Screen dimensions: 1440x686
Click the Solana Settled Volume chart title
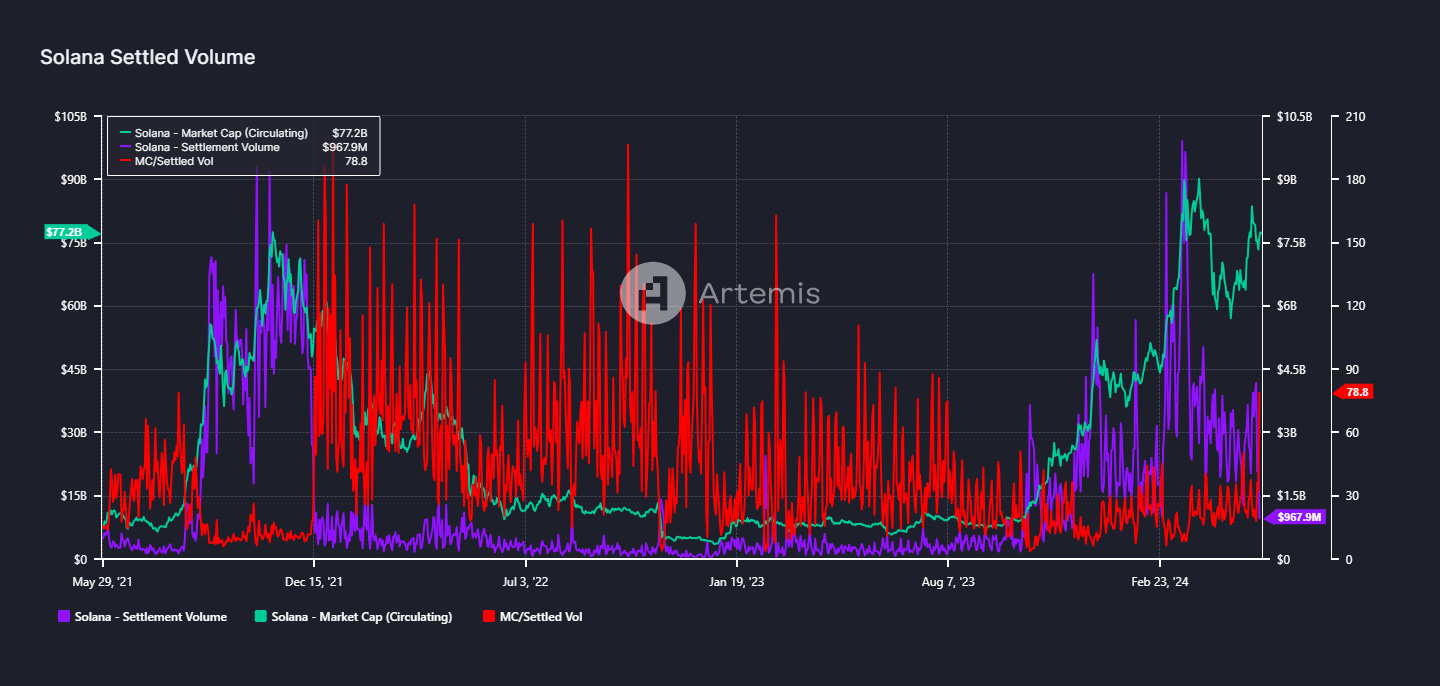[x=147, y=57]
